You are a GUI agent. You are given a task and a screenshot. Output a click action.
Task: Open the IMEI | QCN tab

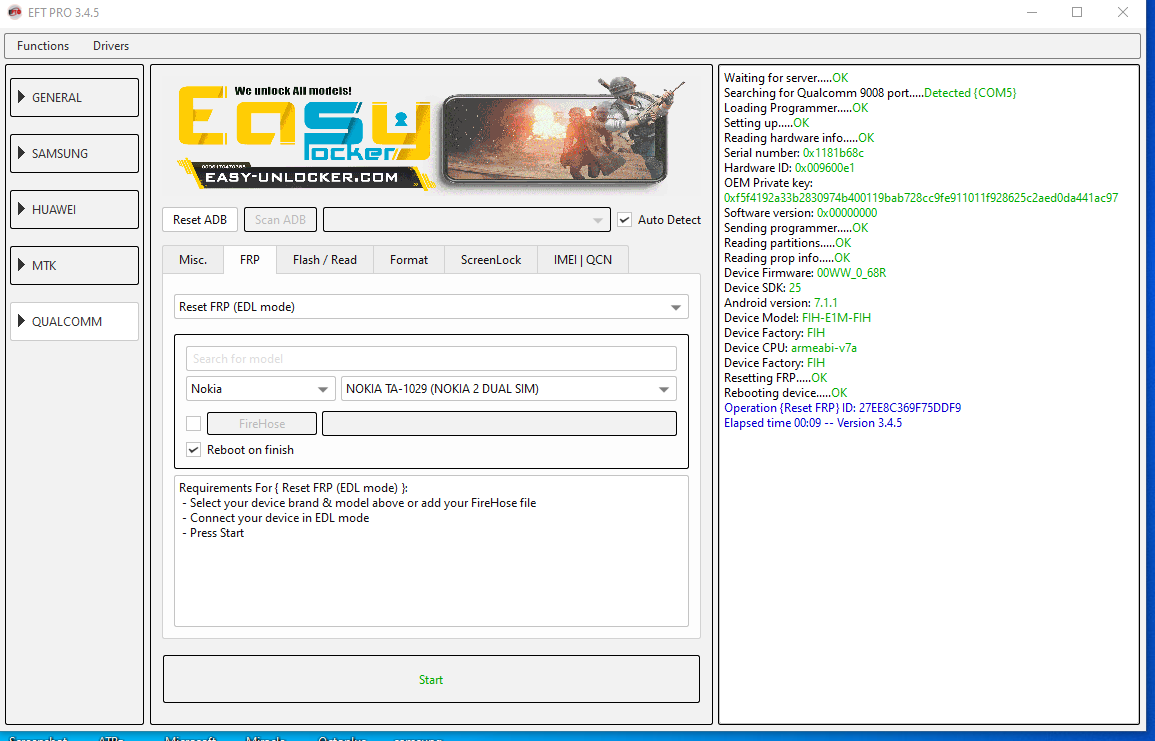click(583, 260)
